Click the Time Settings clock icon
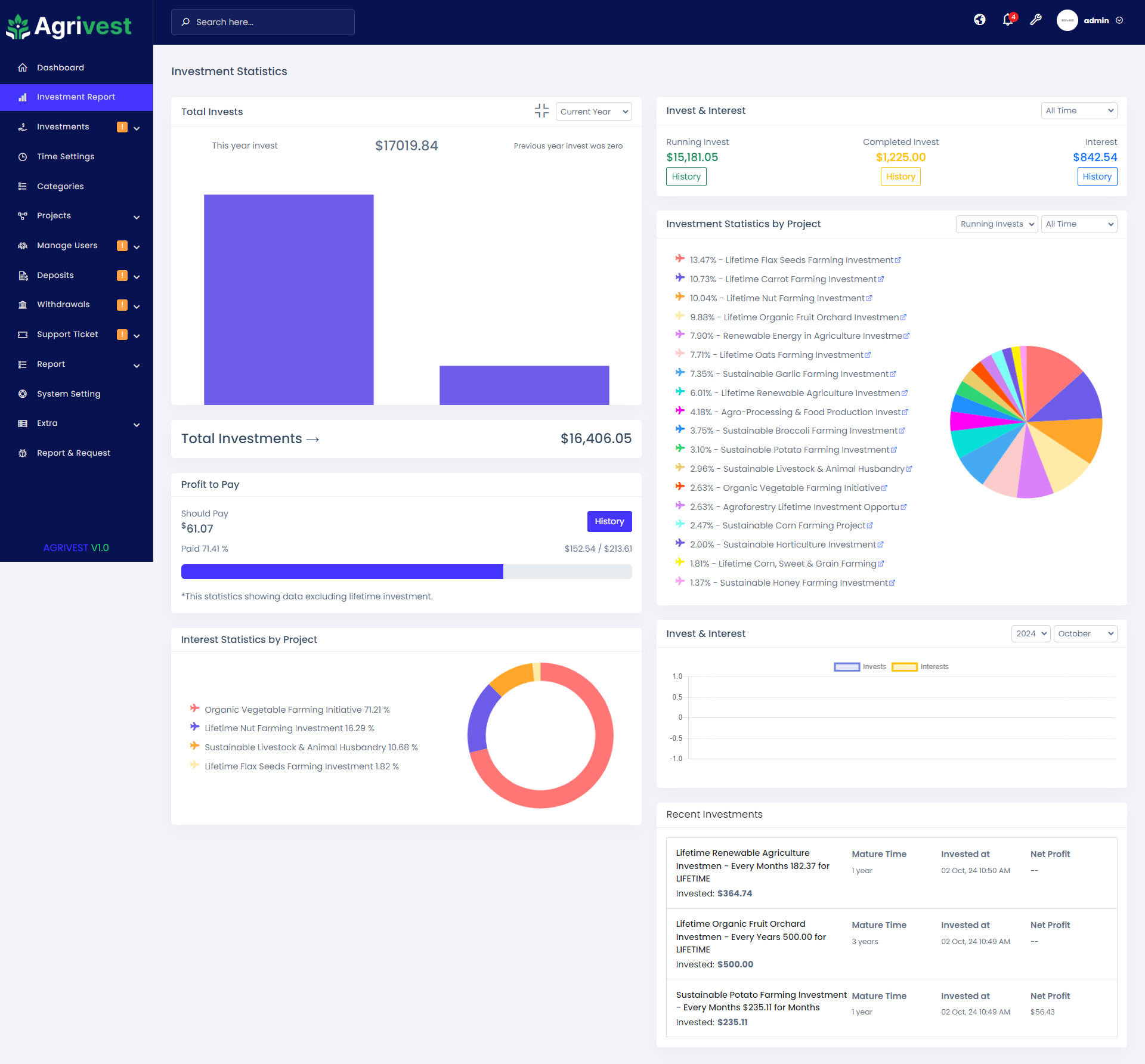 23,157
